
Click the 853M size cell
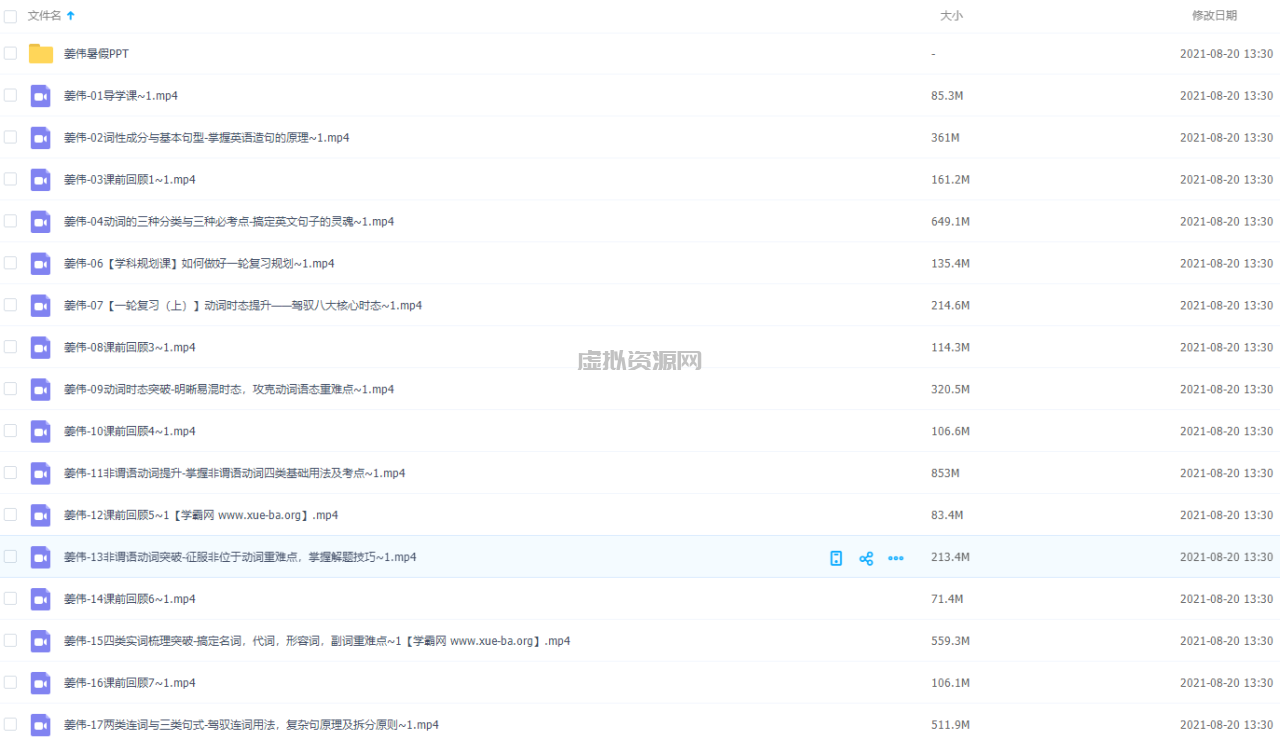pyautogui.click(x=945, y=474)
